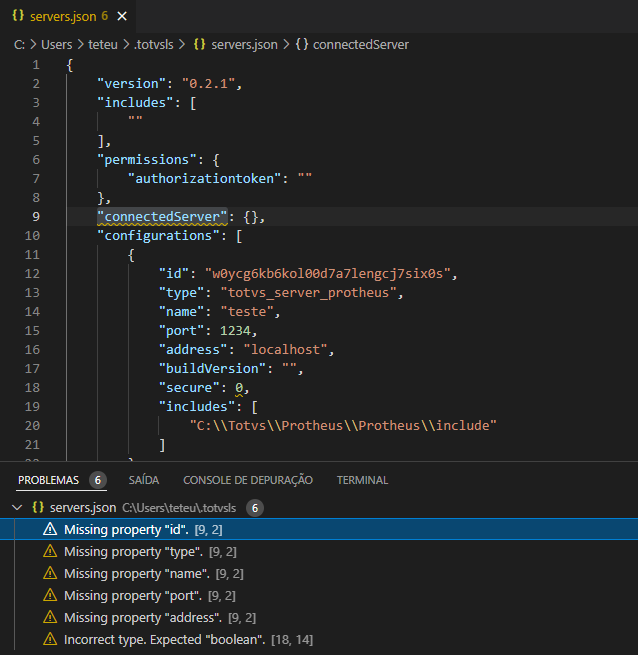The image size is (638, 655).
Task: Click the "authorizationtoken" key
Action: [x=204, y=179]
